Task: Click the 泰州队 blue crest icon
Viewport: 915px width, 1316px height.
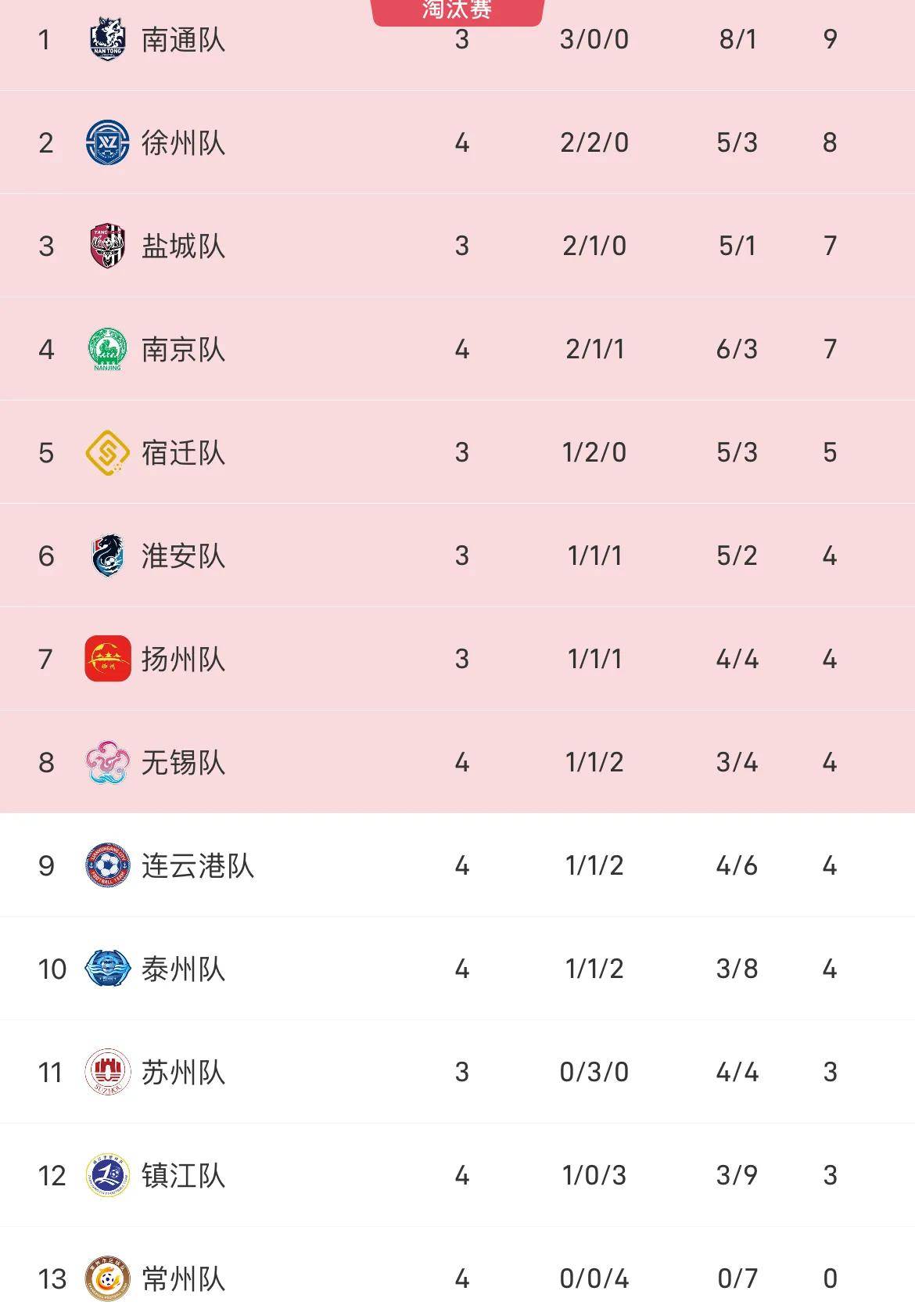Action: [x=107, y=969]
